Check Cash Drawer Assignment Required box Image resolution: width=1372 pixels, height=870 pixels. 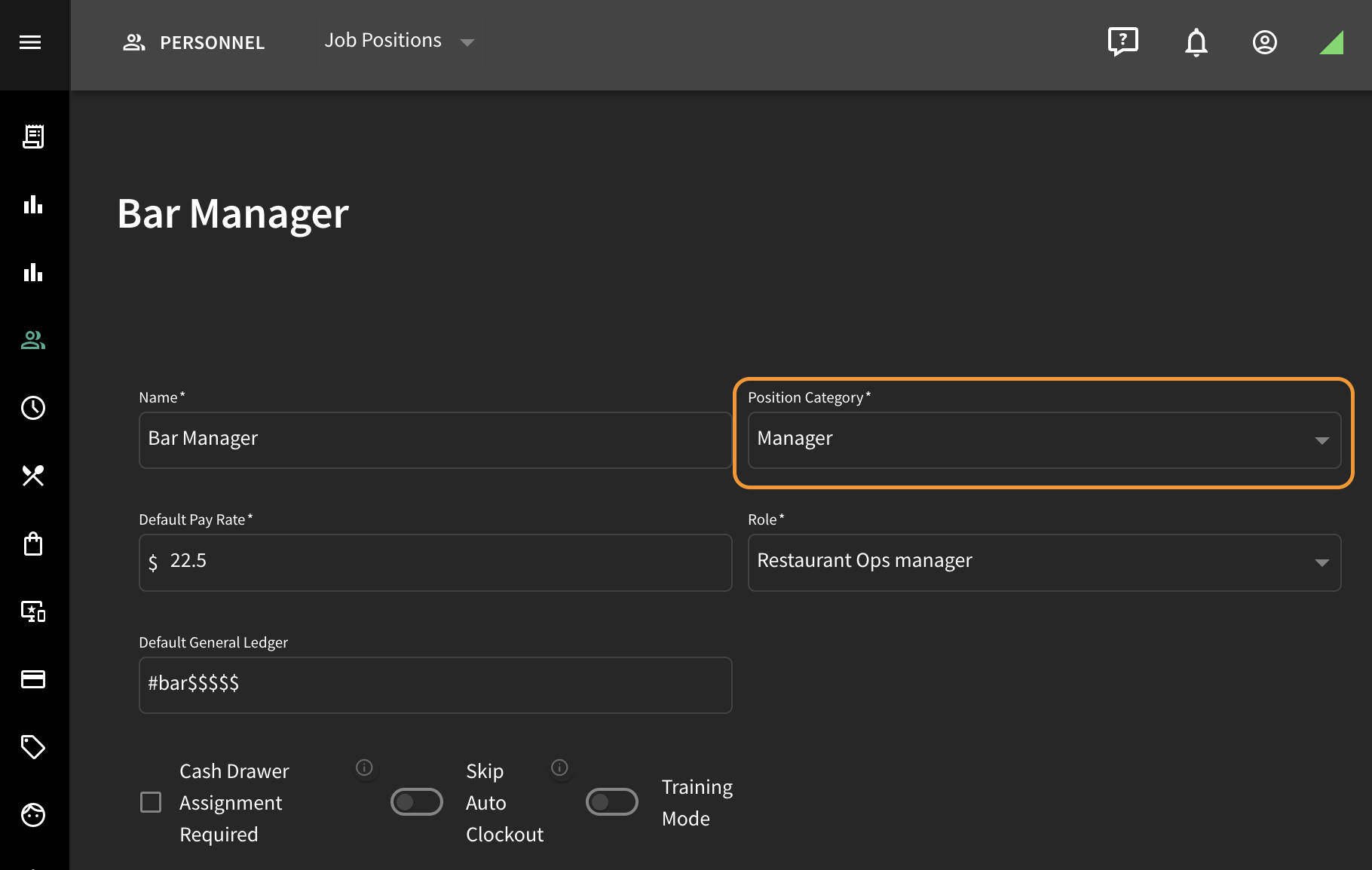pyautogui.click(x=151, y=802)
